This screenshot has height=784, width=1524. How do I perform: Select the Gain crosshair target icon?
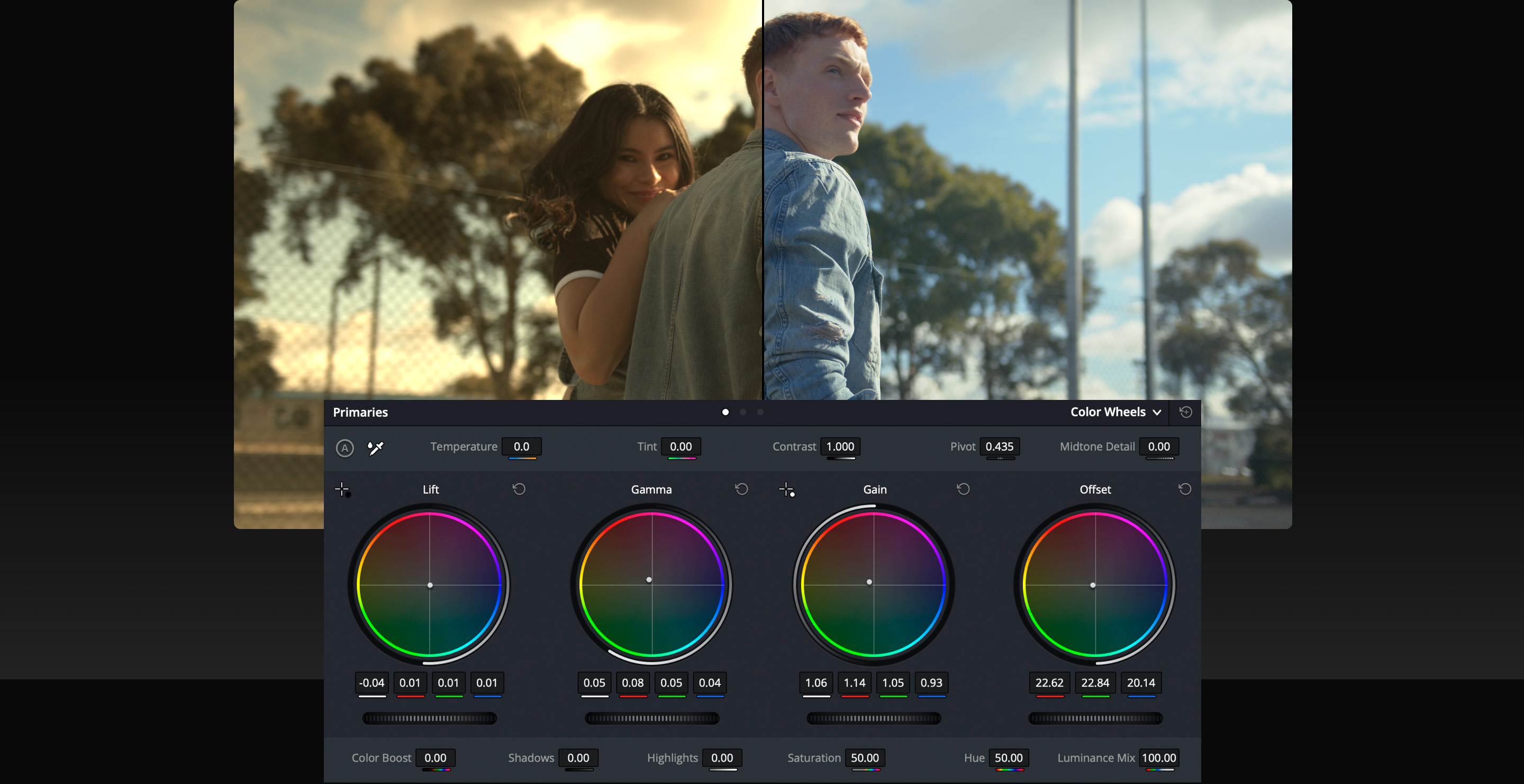click(786, 488)
